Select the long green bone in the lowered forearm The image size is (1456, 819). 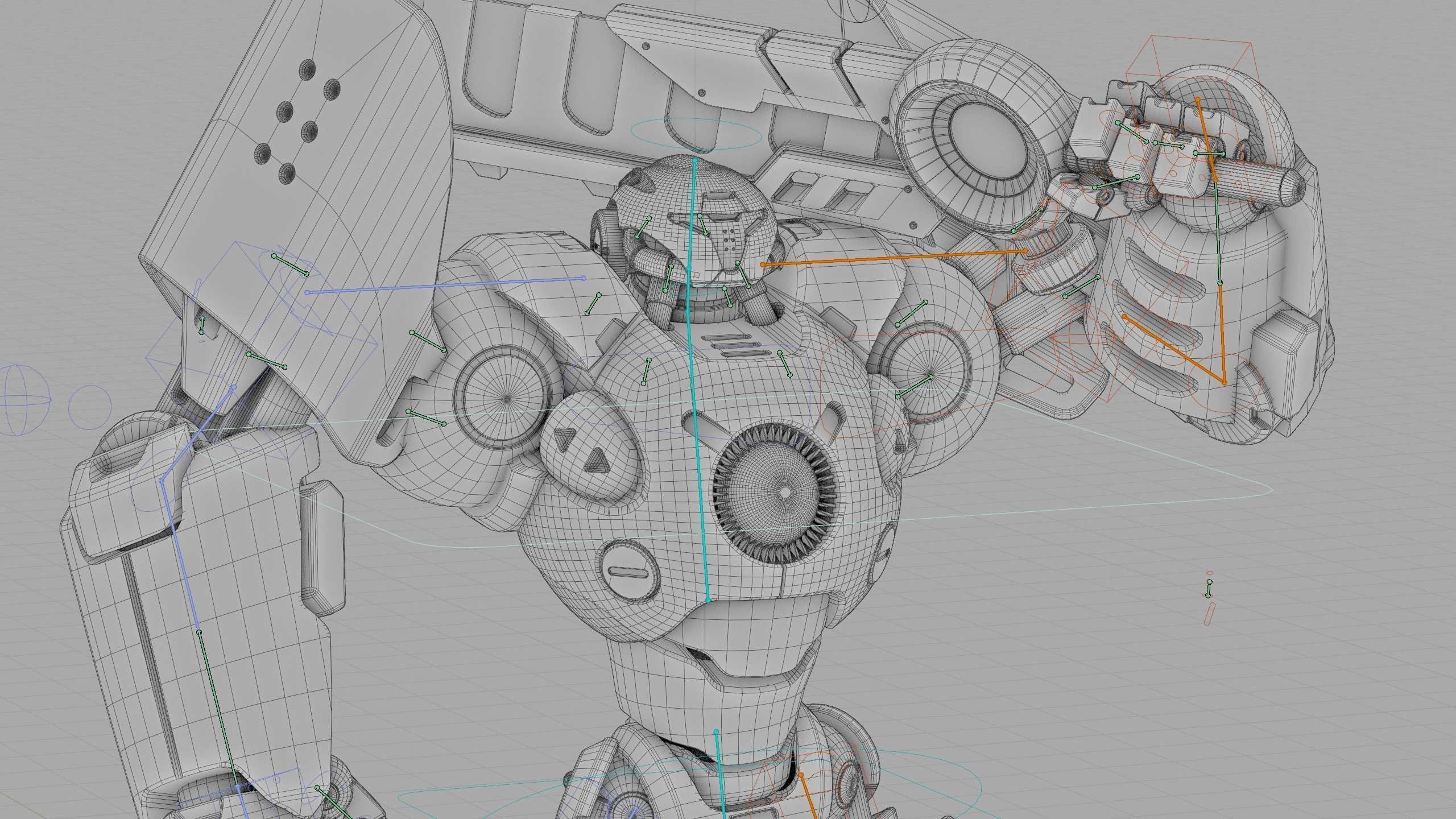[218, 709]
